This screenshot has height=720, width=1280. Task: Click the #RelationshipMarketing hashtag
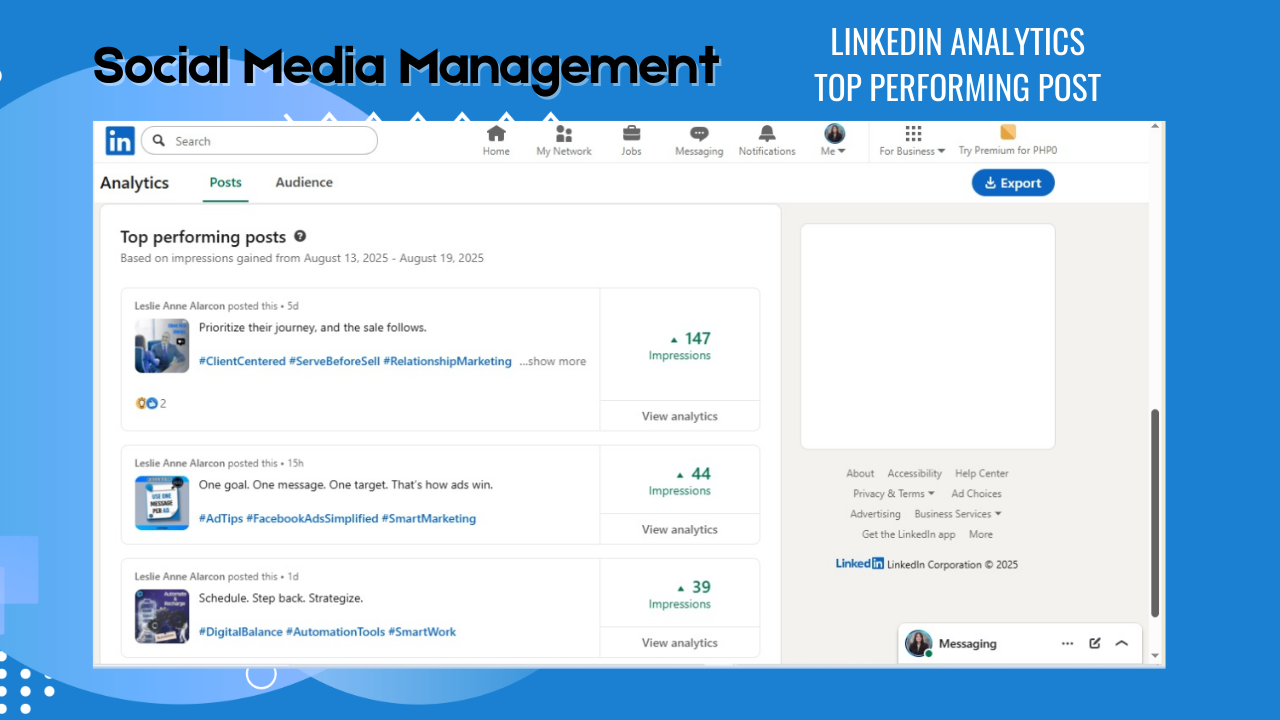tap(447, 362)
